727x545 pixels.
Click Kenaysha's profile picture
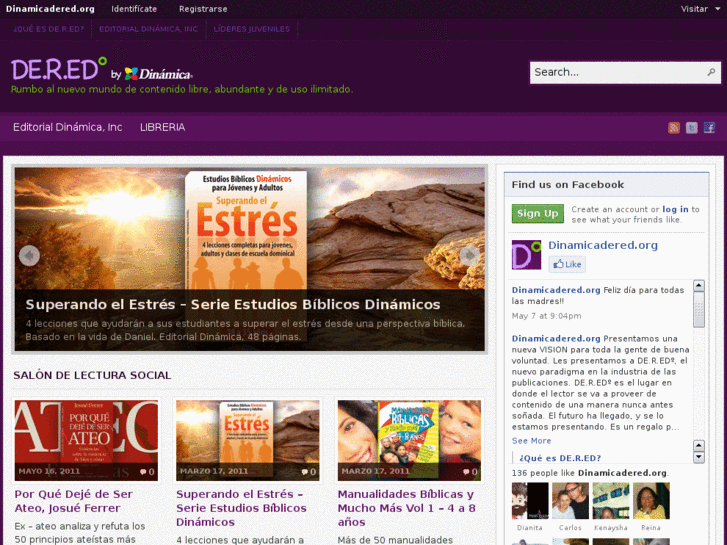pyautogui.click(x=611, y=500)
